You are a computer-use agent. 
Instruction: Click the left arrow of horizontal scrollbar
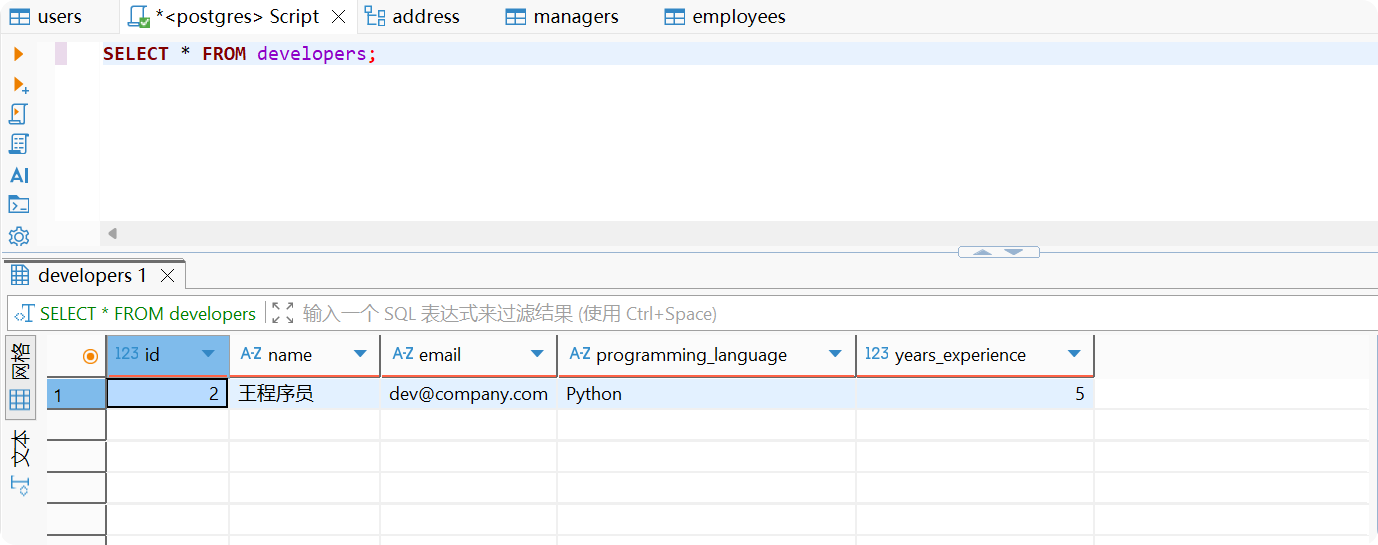113,234
